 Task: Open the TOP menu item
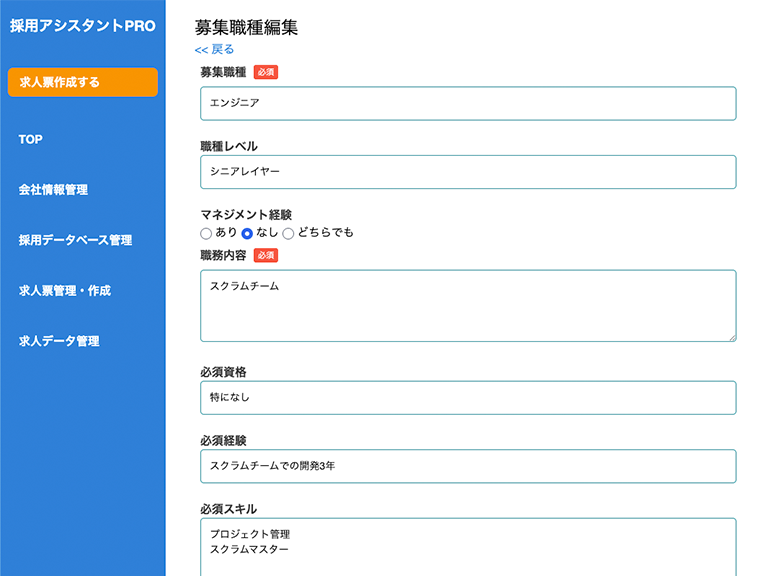click(x=30, y=140)
